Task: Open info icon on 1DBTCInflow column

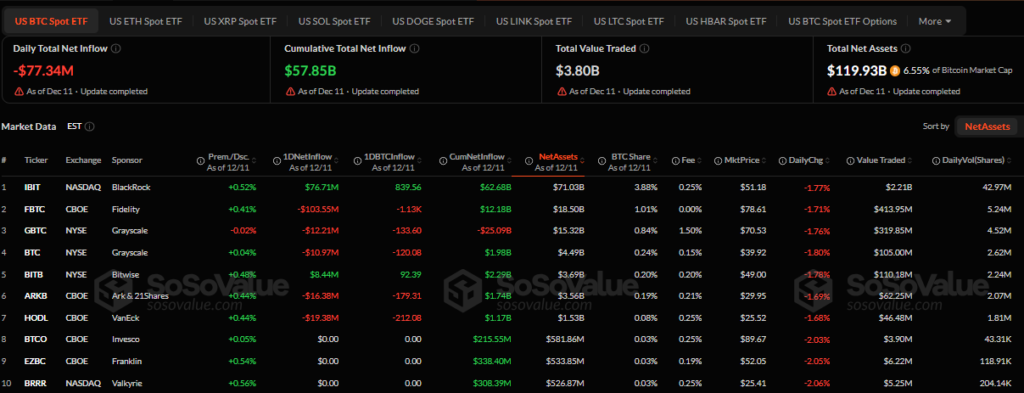Action: coord(357,161)
